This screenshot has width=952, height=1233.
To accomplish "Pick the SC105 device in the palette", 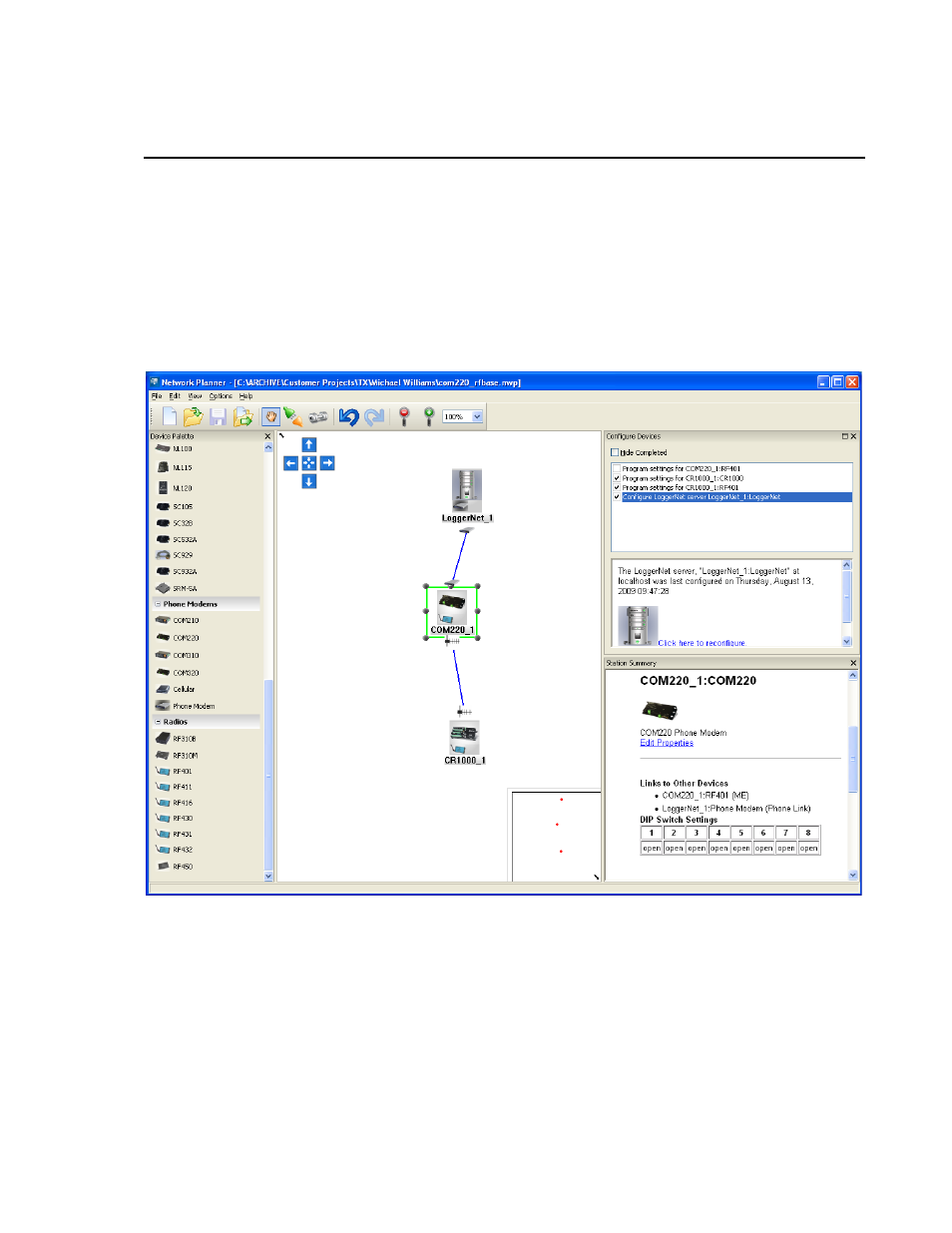I will coord(174,507).
